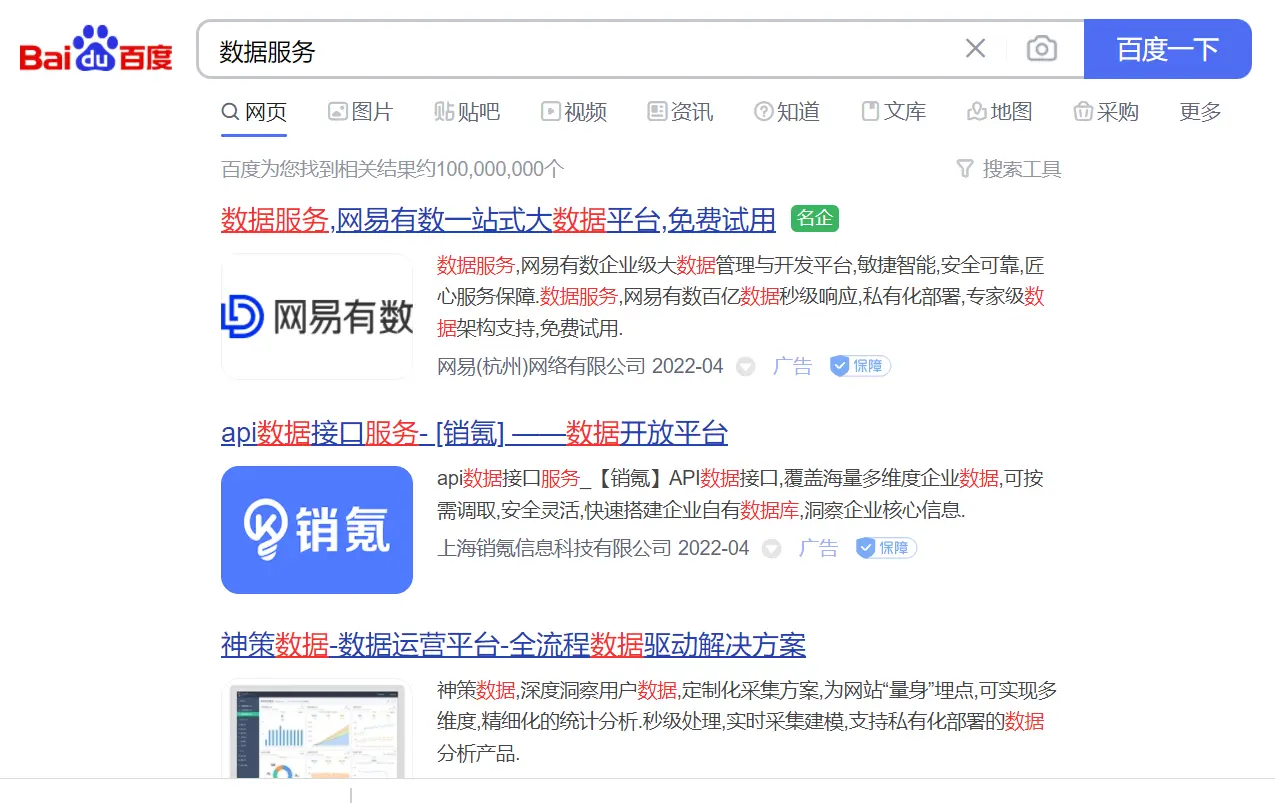Click the feedback circle icon next to first 广告 label
1275x803 pixels.
point(745,366)
